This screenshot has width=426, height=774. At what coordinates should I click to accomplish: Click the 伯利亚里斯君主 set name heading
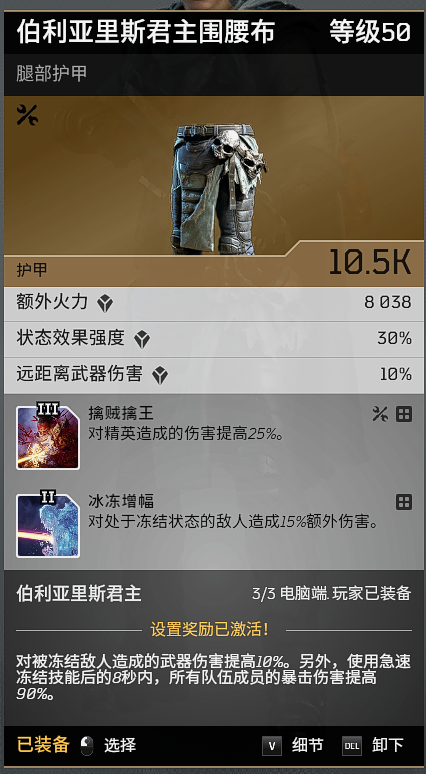[x=79, y=593]
